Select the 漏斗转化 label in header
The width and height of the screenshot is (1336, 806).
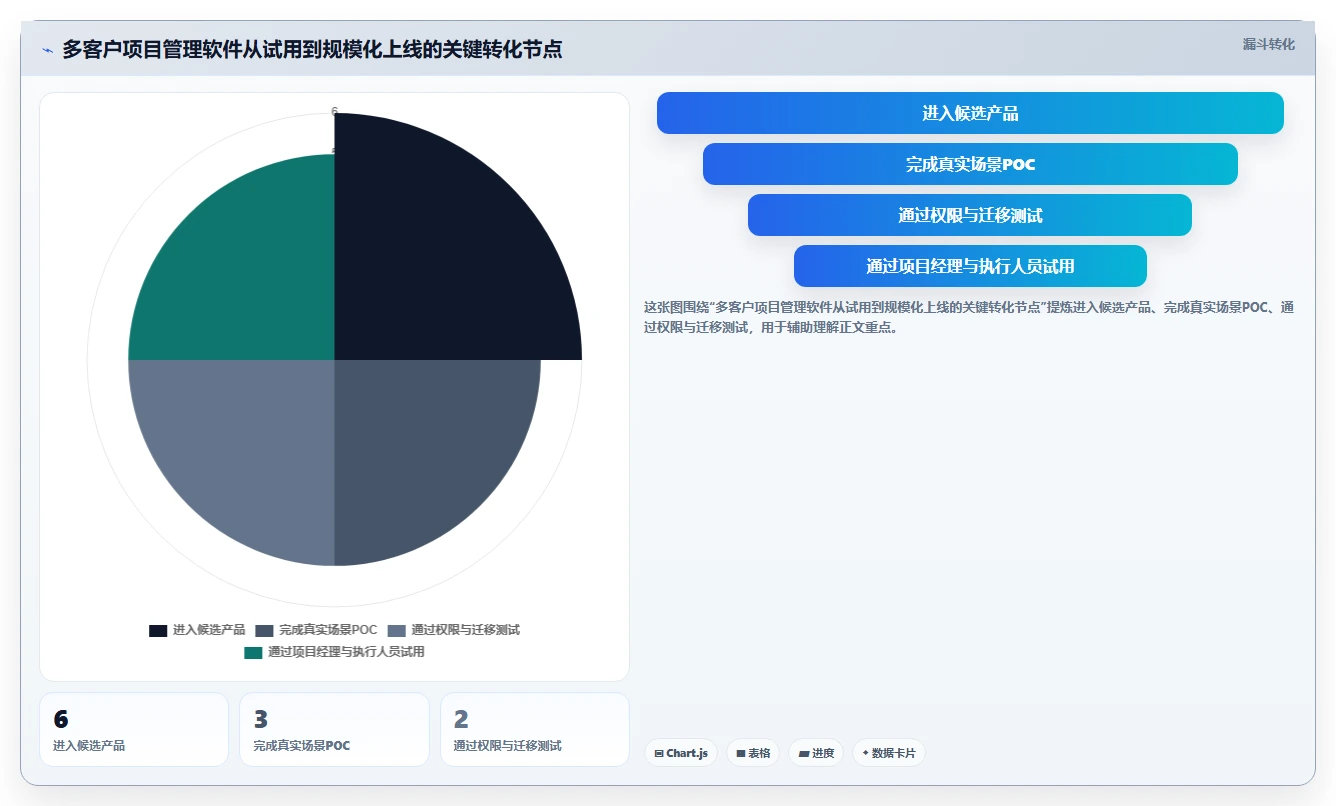pos(1268,45)
